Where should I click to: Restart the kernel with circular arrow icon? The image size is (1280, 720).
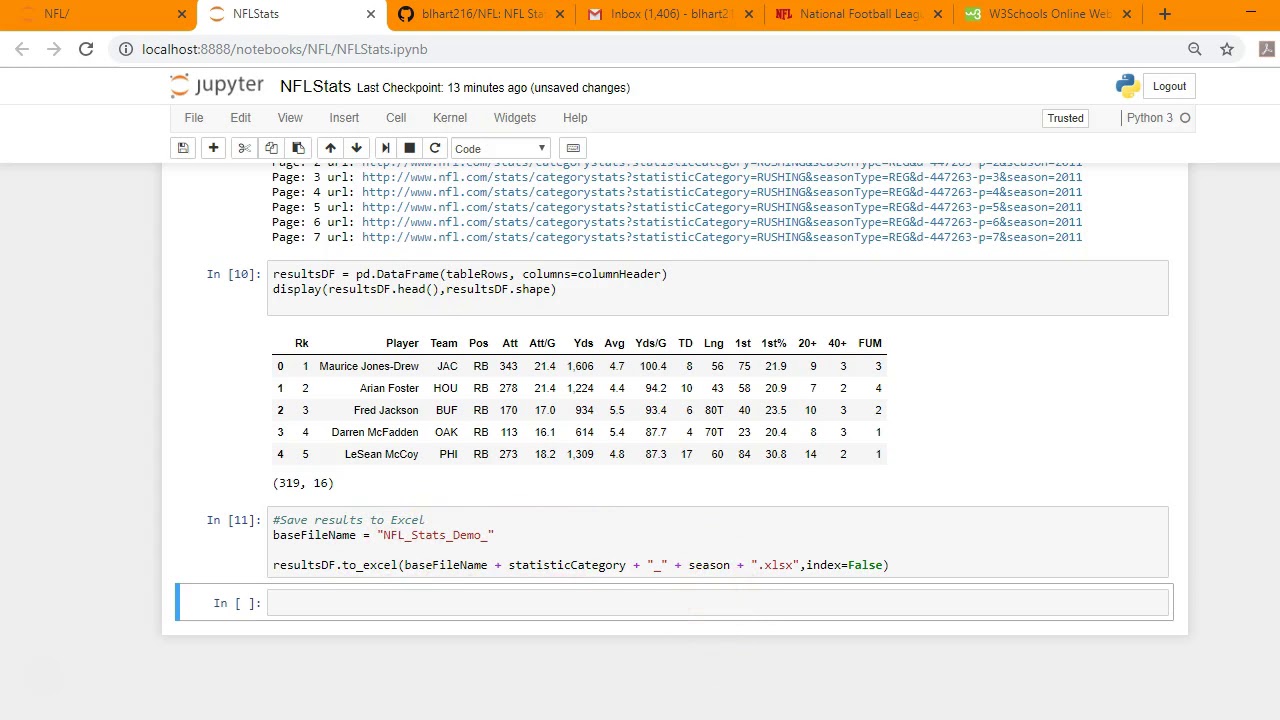click(434, 148)
